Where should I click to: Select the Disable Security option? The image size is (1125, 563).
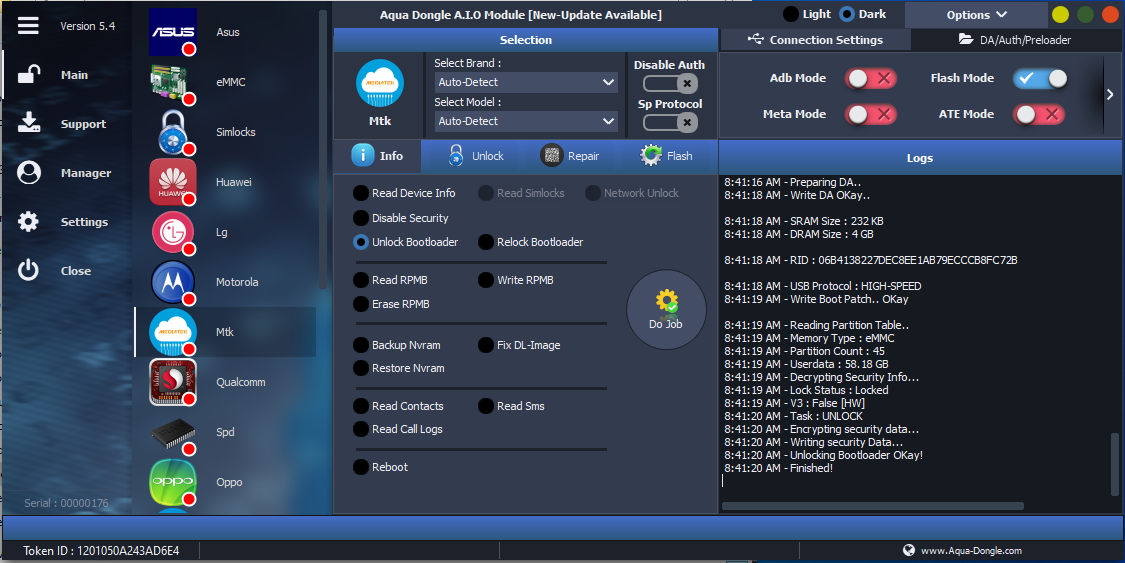(401, 218)
